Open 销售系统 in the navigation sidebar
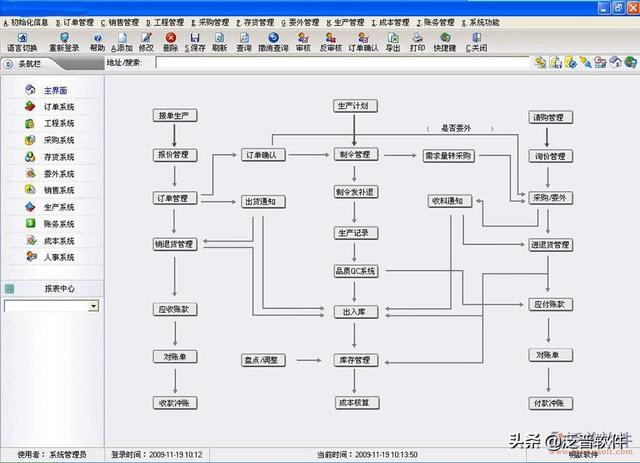640x463 pixels. [59, 190]
